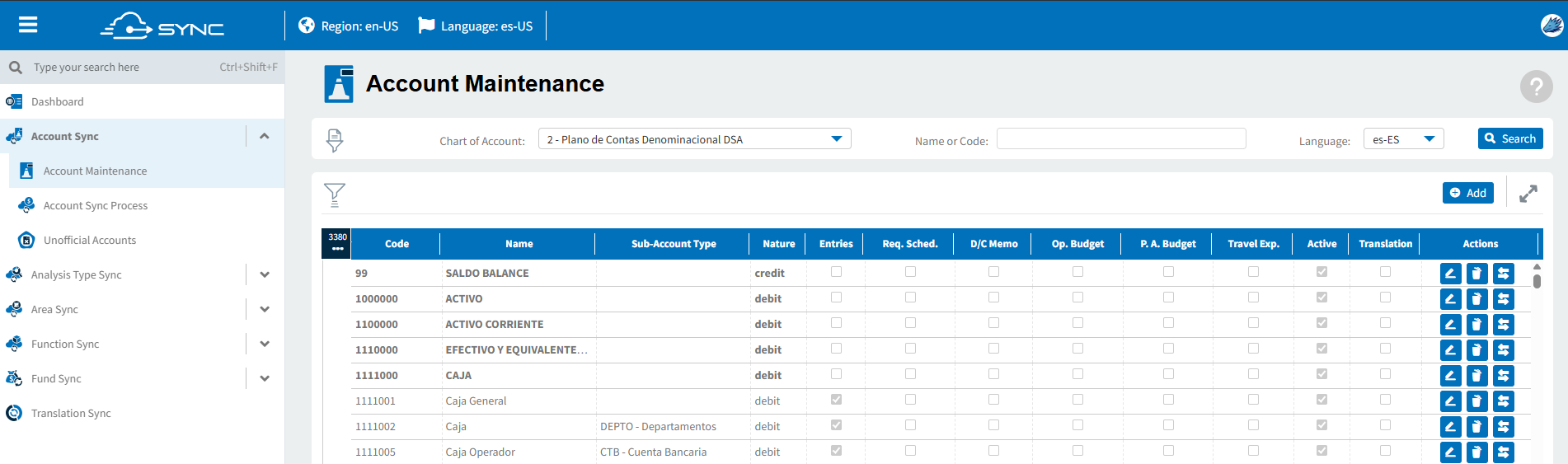Open the user profile avatar
Screen dimensions: 1568x464
click(1552, 26)
